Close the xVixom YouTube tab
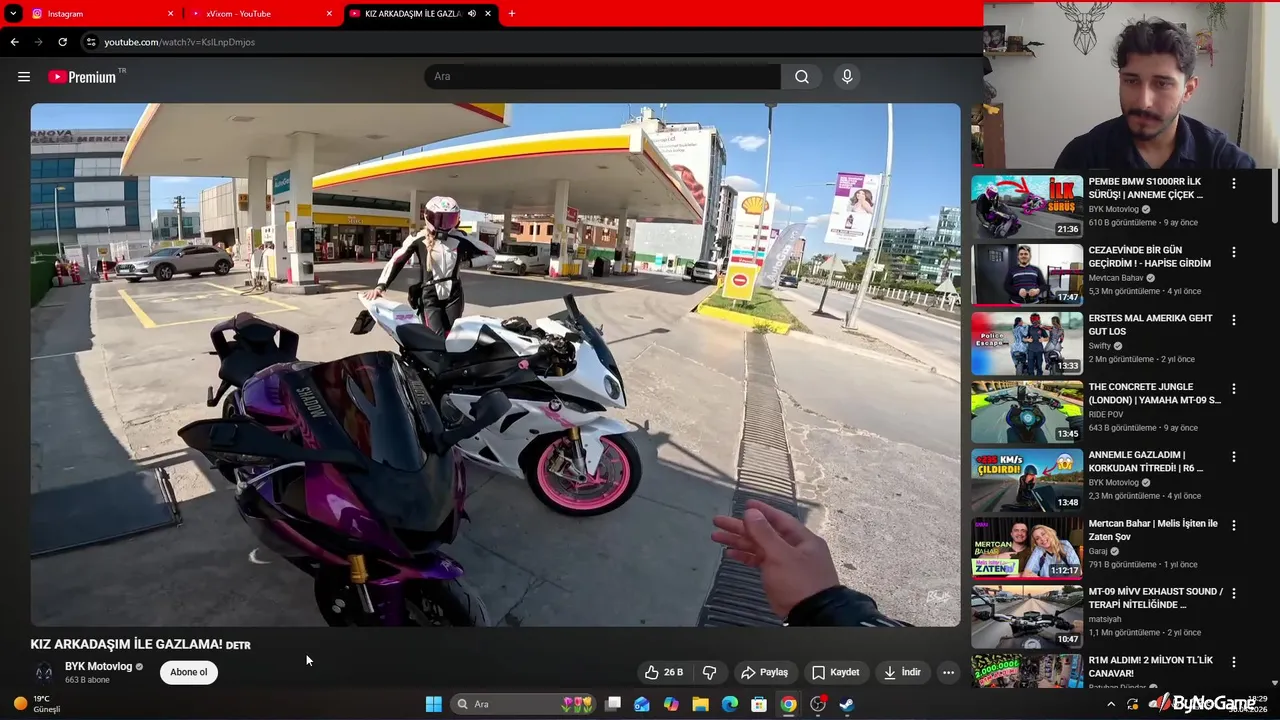 click(329, 14)
